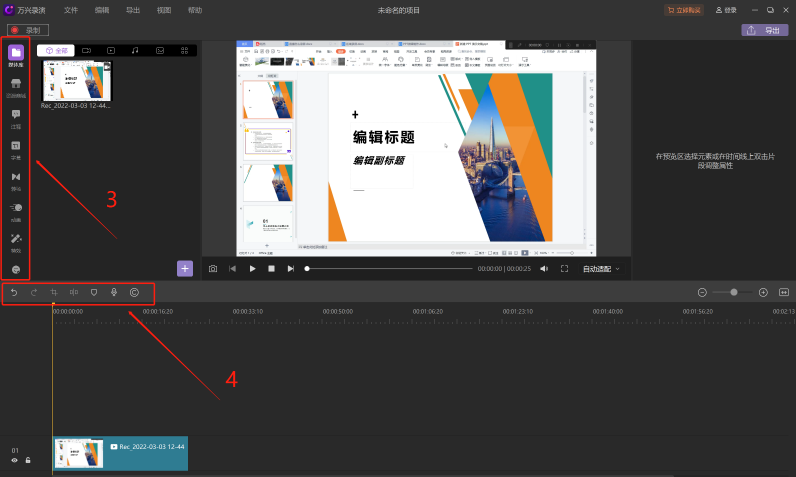Viewport: 796px width, 477px height.
Task: Toggle track 01 visibility eye
Action: [x=14, y=460]
